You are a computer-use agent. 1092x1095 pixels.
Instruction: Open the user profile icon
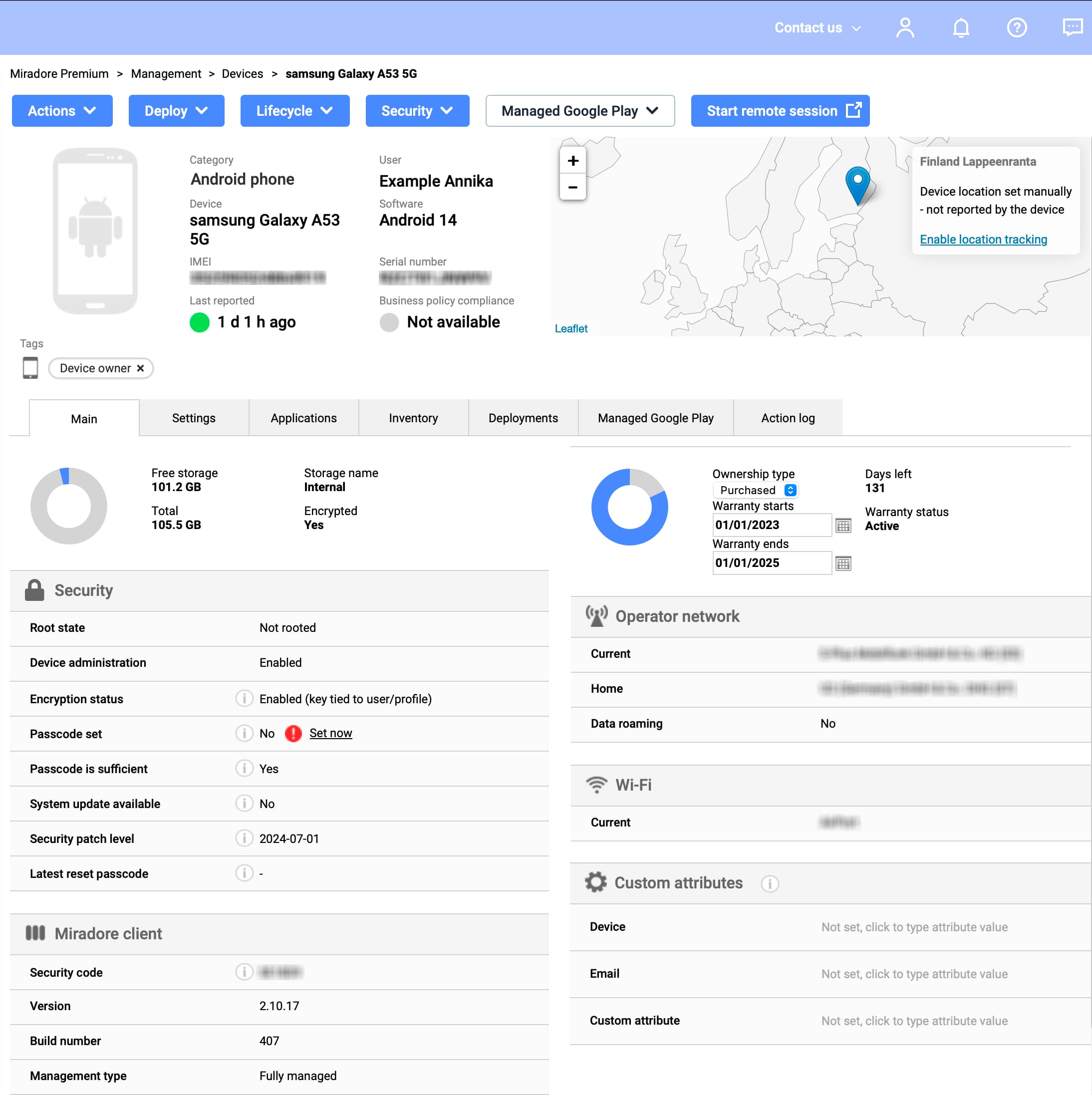click(x=904, y=27)
